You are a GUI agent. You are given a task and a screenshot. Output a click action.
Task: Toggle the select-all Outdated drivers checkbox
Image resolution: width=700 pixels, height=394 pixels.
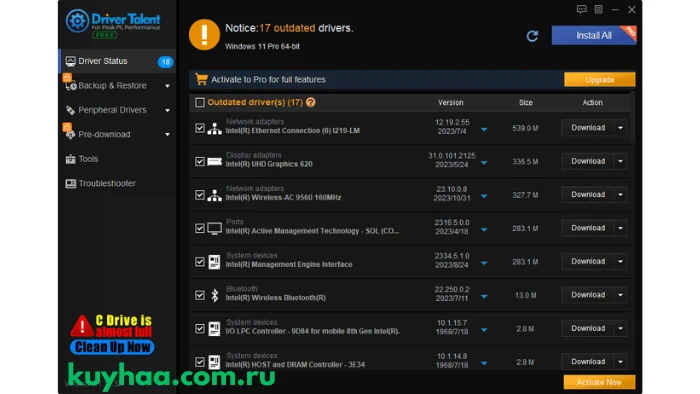pos(200,103)
